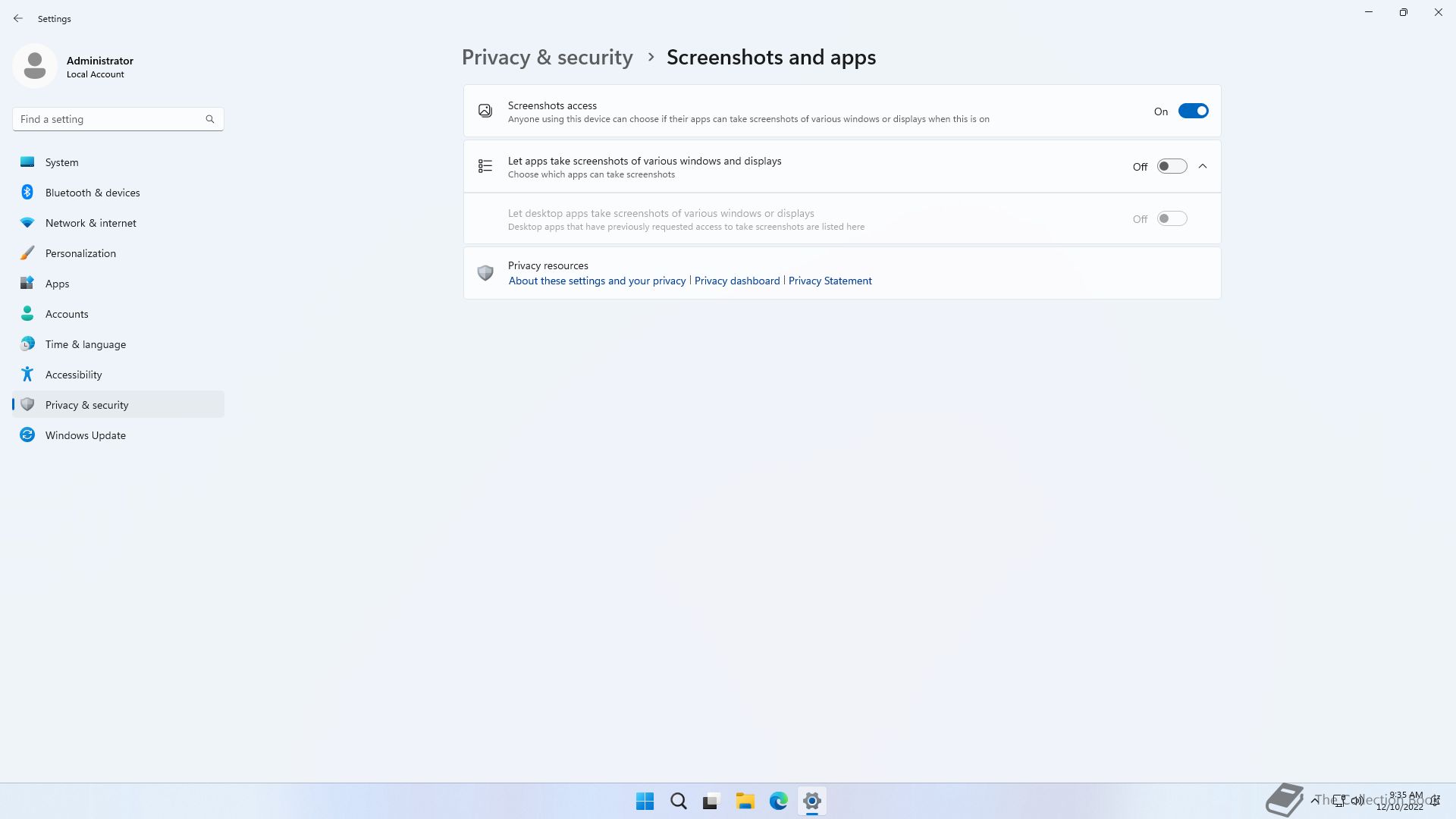Open File Explorer from the taskbar
The image size is (1456, 819).
pos(745,801)
